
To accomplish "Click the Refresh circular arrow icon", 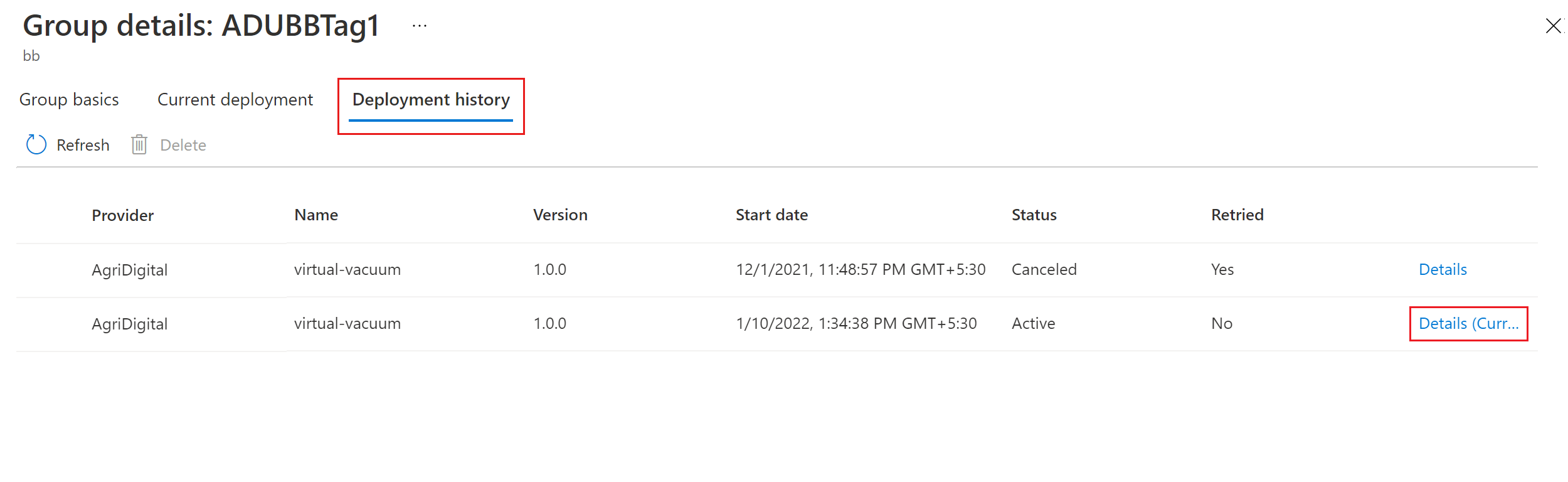I will tap(36, 144).
